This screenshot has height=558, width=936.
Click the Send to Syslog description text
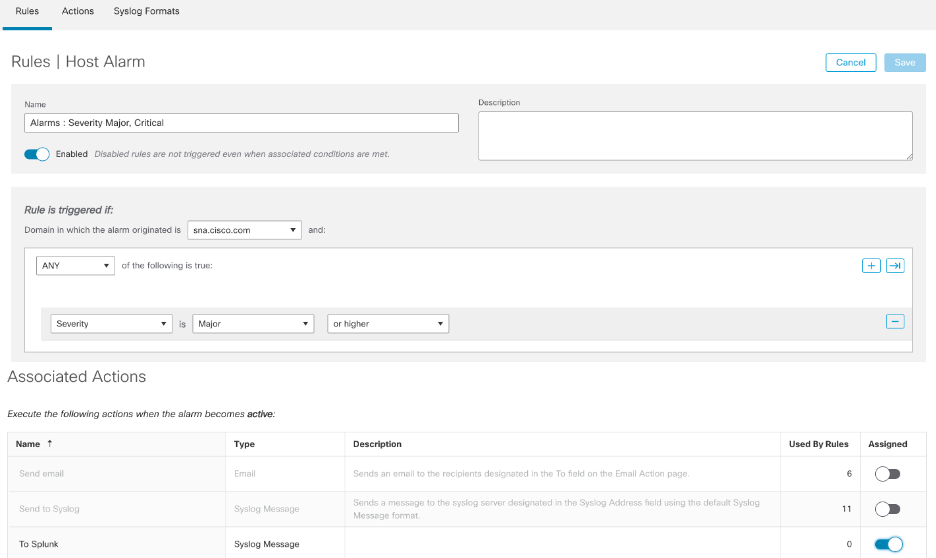coord(556,509)
